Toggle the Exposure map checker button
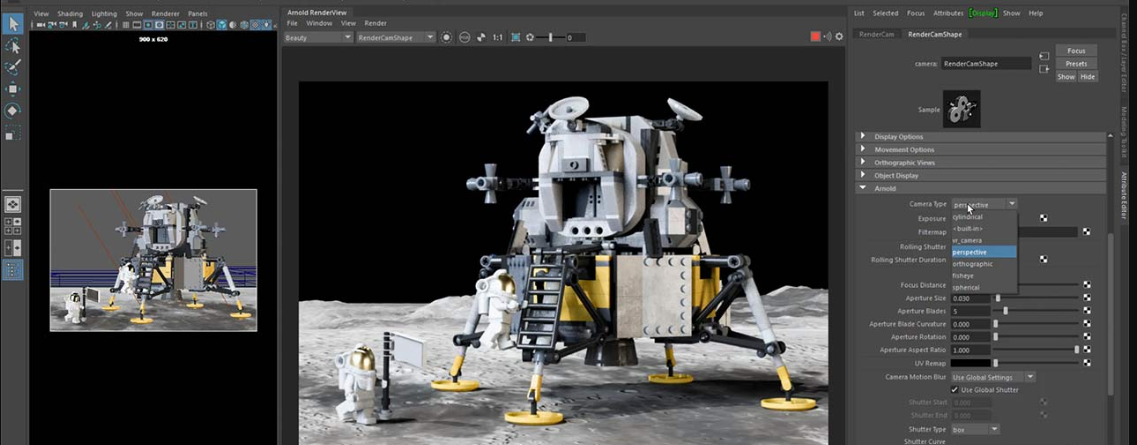 point(1043,218)
